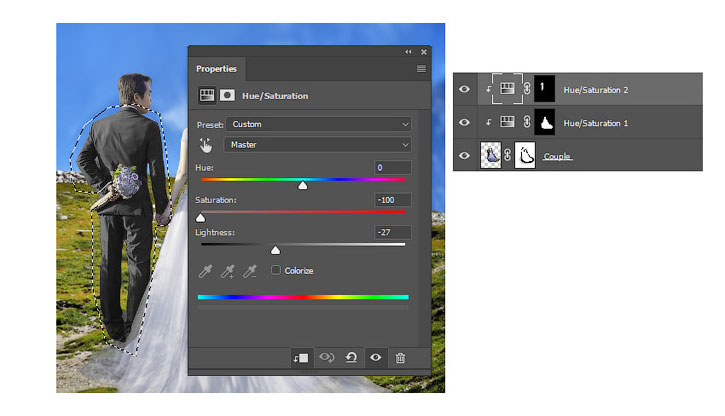Collapse the Properties panel double-arrow
The height and width of the screenshot is (416, 725).
click(x=408, y=52)
